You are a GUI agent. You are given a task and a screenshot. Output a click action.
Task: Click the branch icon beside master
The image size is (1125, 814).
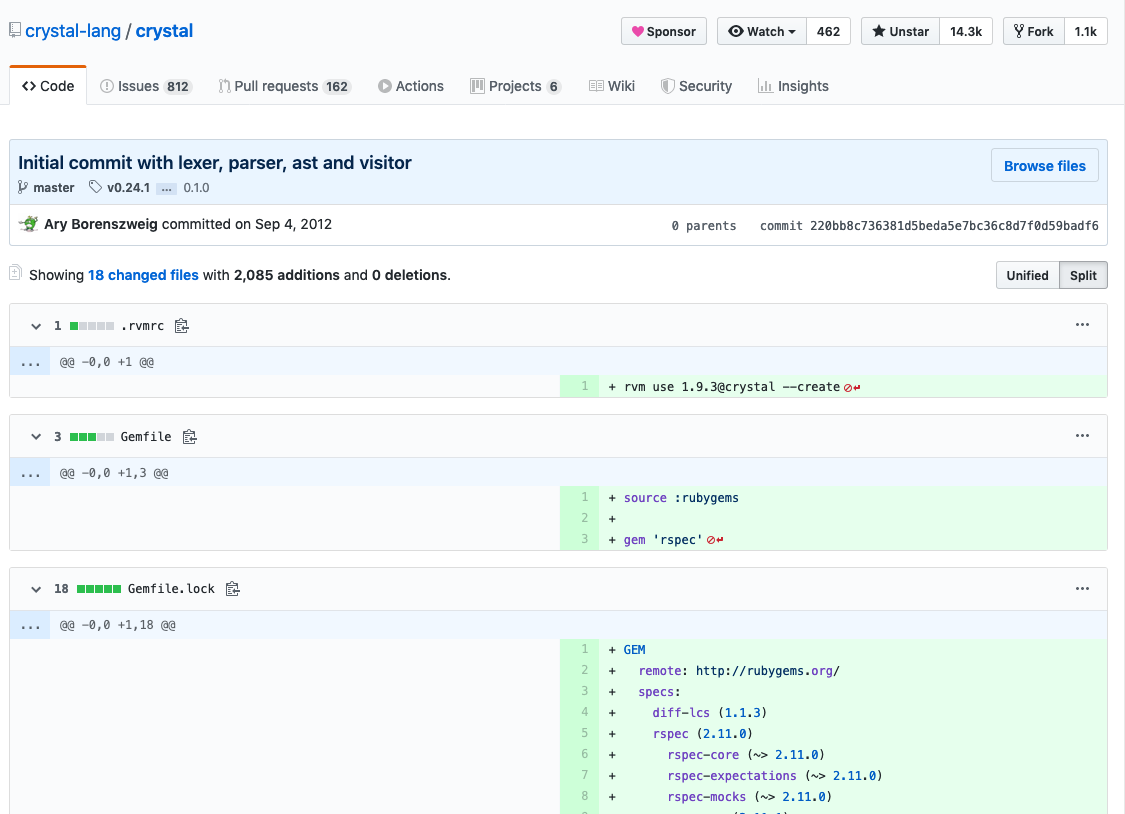[x=23, y=188]
